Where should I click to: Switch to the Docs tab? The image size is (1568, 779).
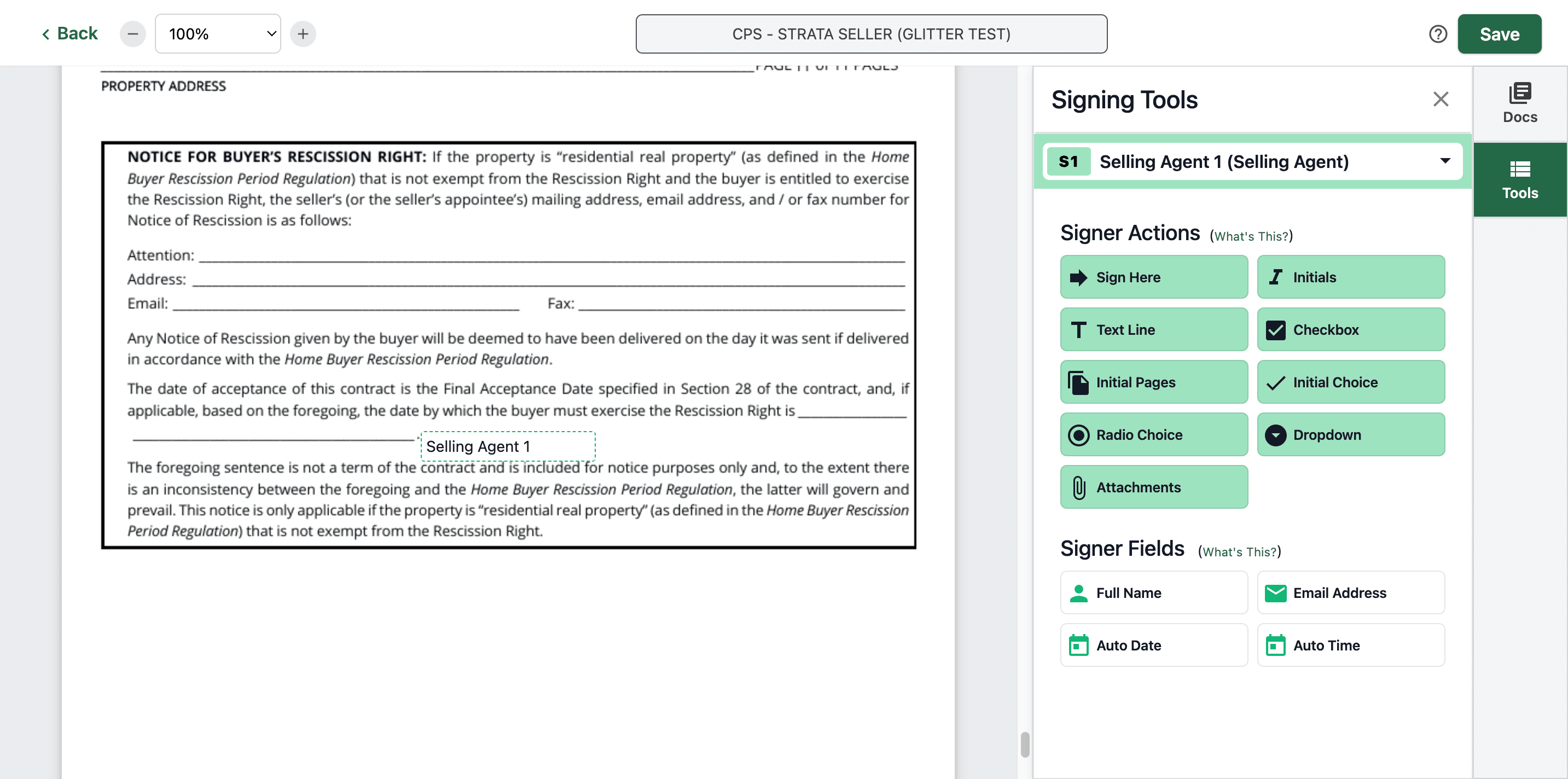1520,103
